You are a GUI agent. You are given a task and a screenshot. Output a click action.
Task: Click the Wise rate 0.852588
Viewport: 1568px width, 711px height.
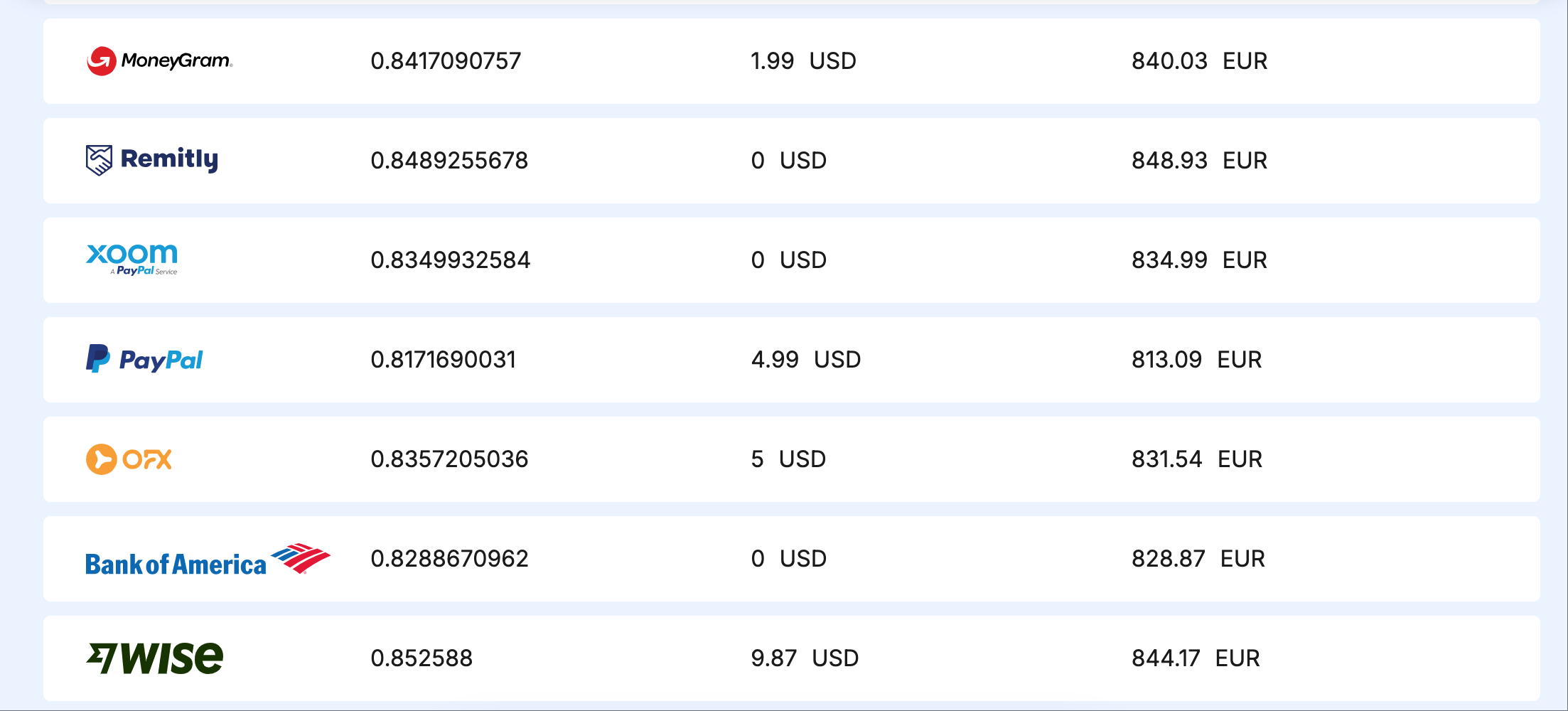coord(421,658)
